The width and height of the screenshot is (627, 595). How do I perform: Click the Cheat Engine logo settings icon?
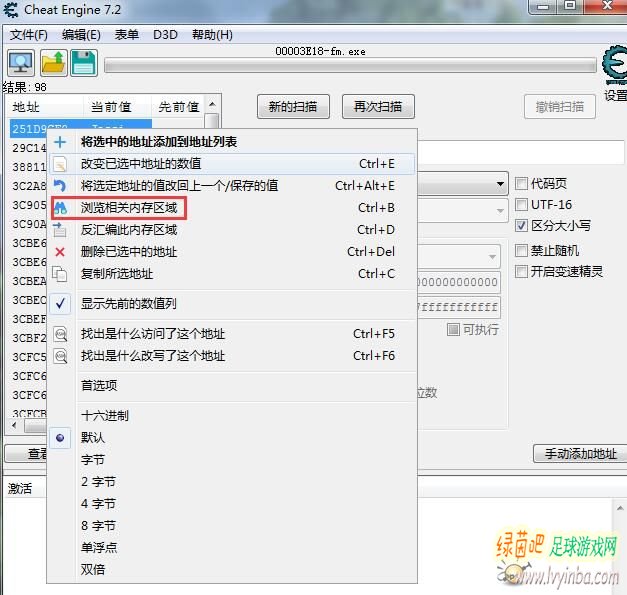coord(615,65)
